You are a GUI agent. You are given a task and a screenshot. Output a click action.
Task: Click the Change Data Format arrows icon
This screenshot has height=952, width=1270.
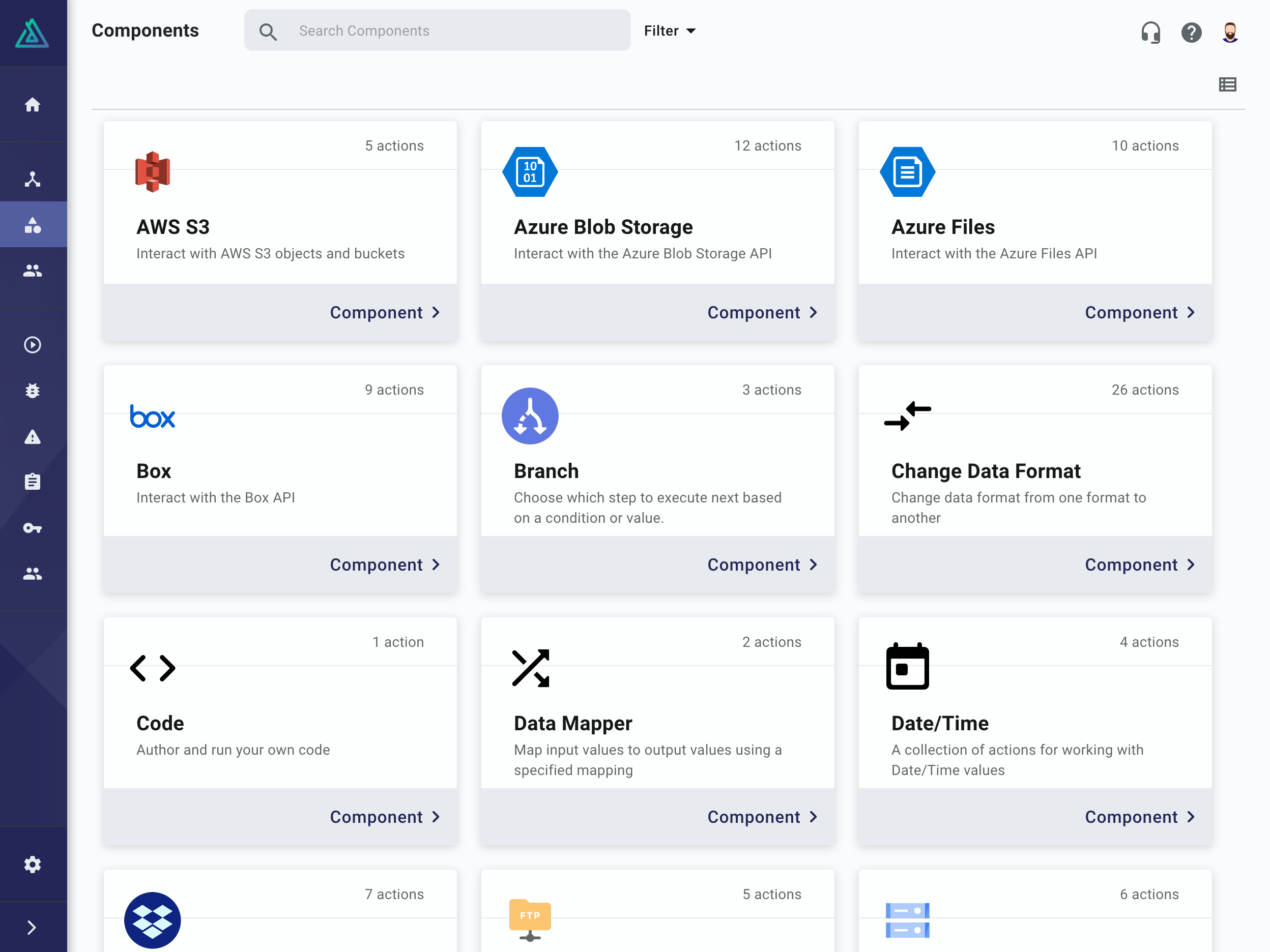[x=908, y=416]
